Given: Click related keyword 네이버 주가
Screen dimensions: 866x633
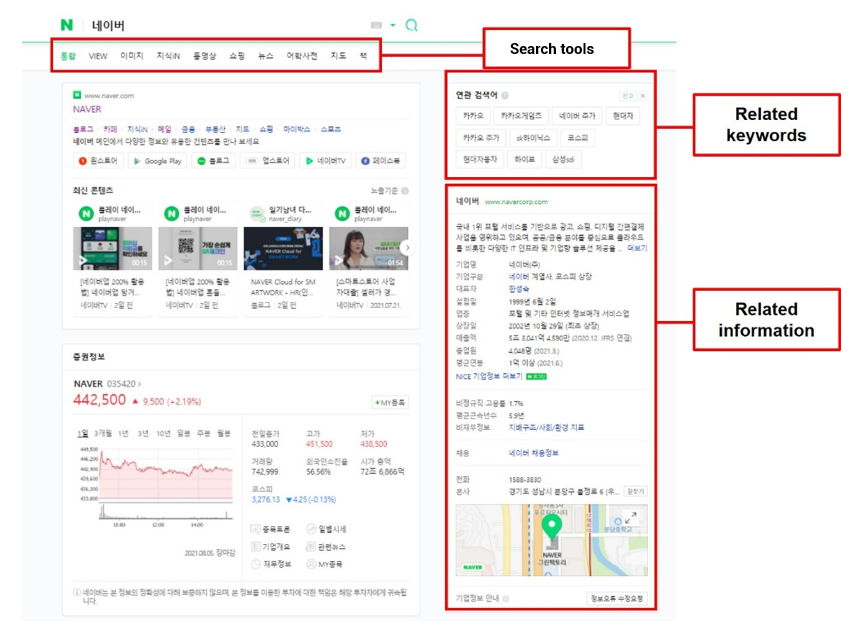Looking at the screenshot, I should click(x=577, y=116).
